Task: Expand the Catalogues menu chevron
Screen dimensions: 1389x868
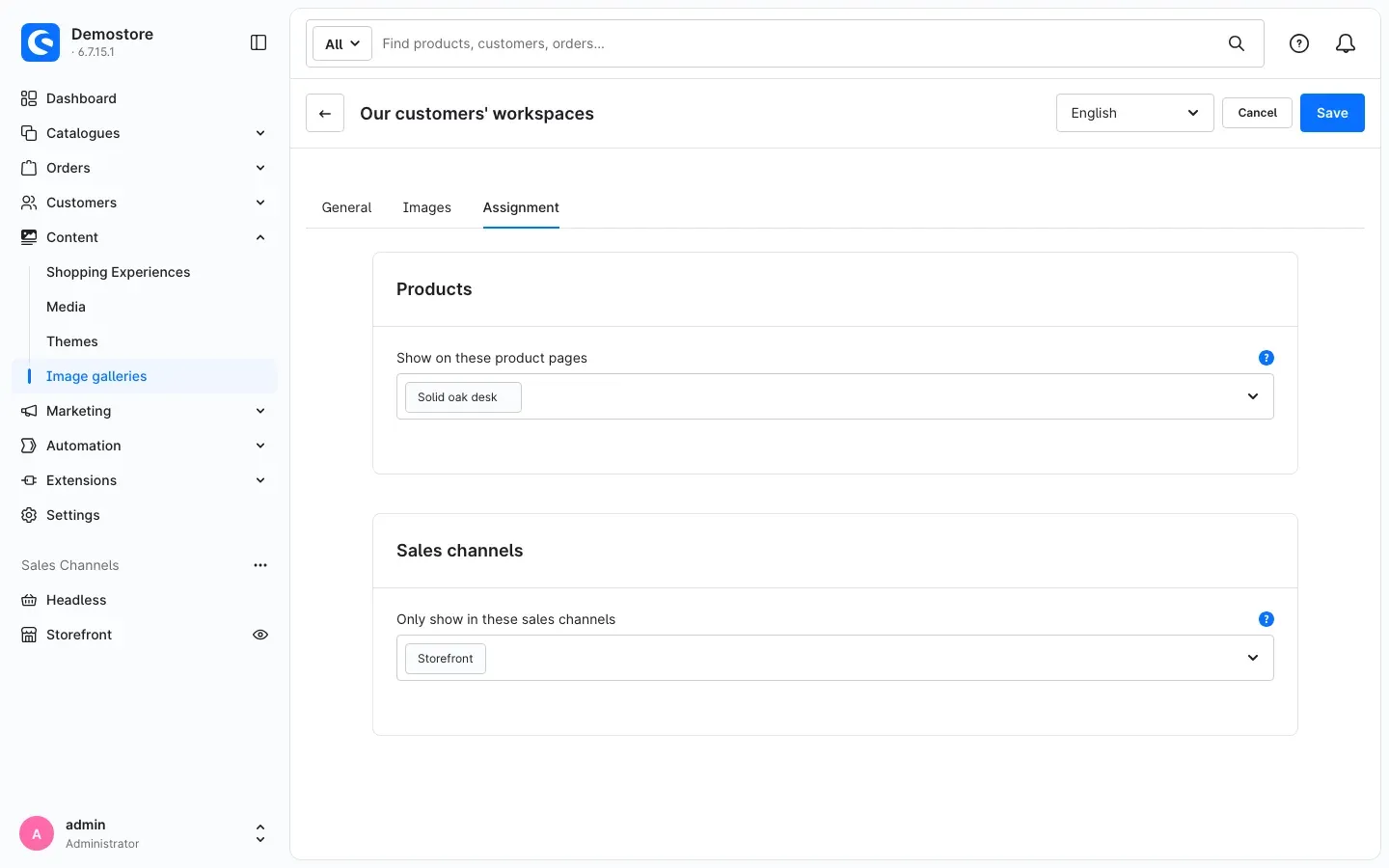Action: click(260, 133)
